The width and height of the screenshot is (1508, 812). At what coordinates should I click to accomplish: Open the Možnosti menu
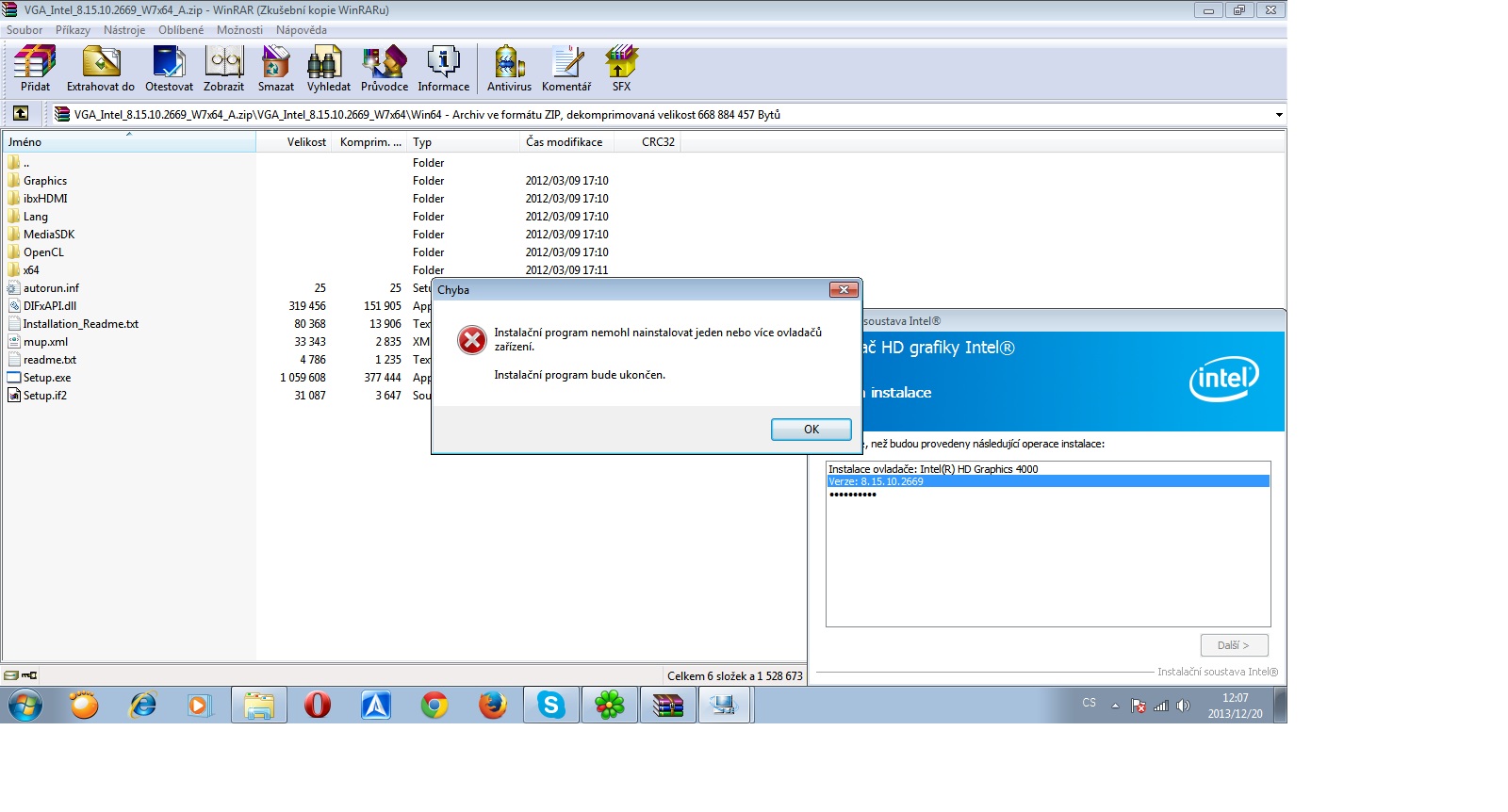pyautogui.click(x=239, y=30)
